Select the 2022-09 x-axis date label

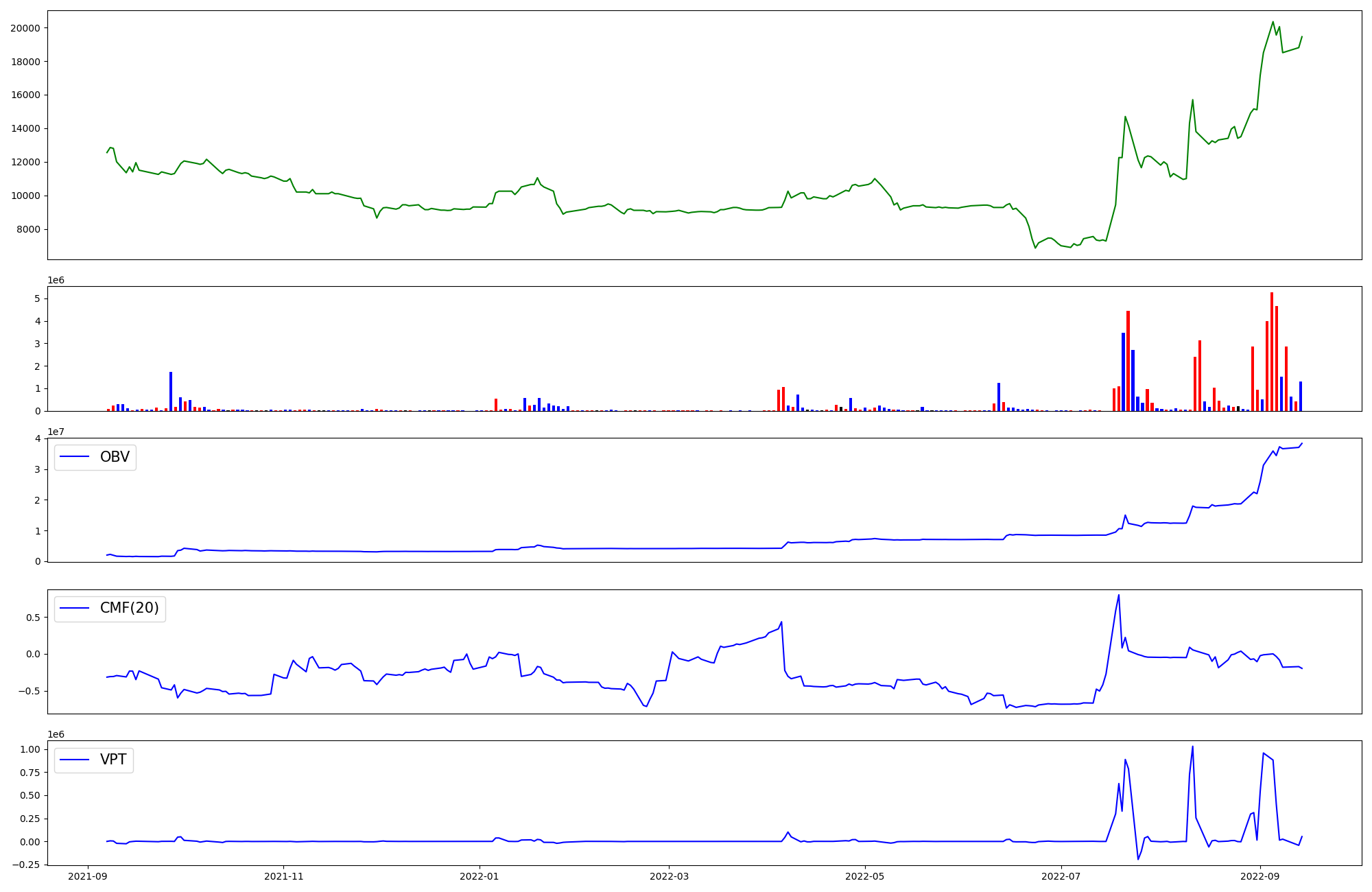click(x=1260, y=876)
